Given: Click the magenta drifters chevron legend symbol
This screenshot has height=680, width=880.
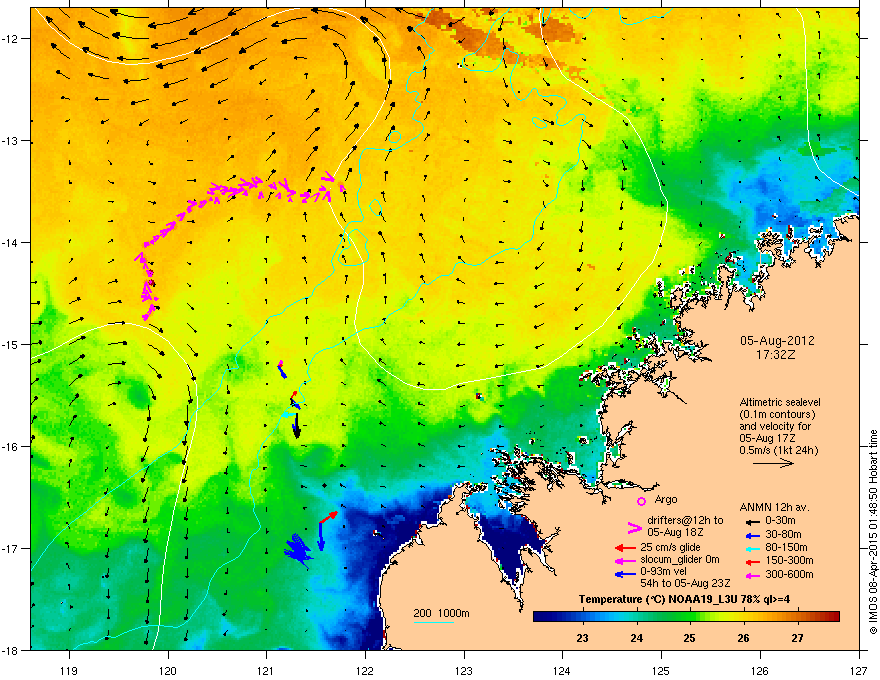Looking at the screenshot, I should point(634,527).
